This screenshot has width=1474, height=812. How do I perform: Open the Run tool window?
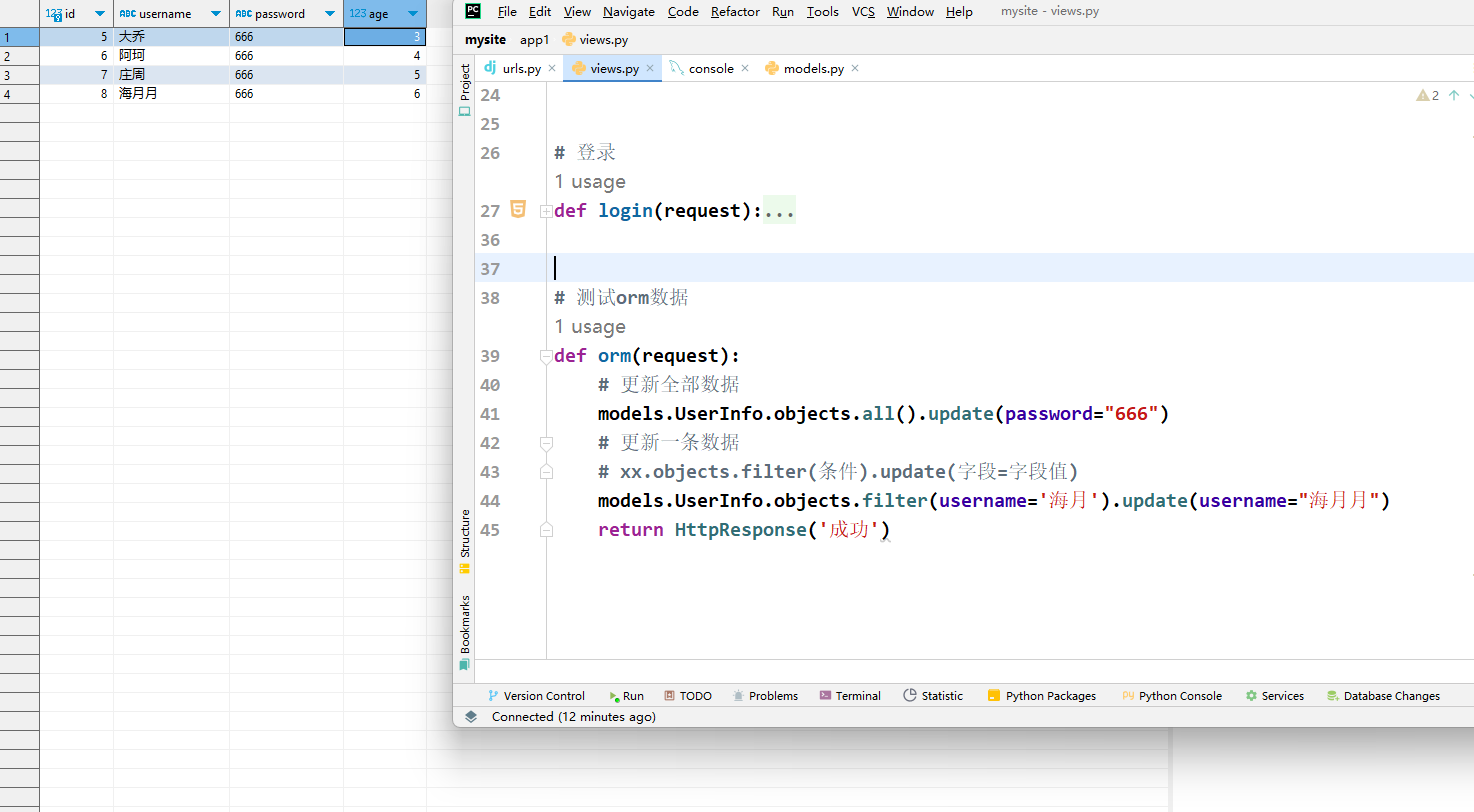[626, 696]
